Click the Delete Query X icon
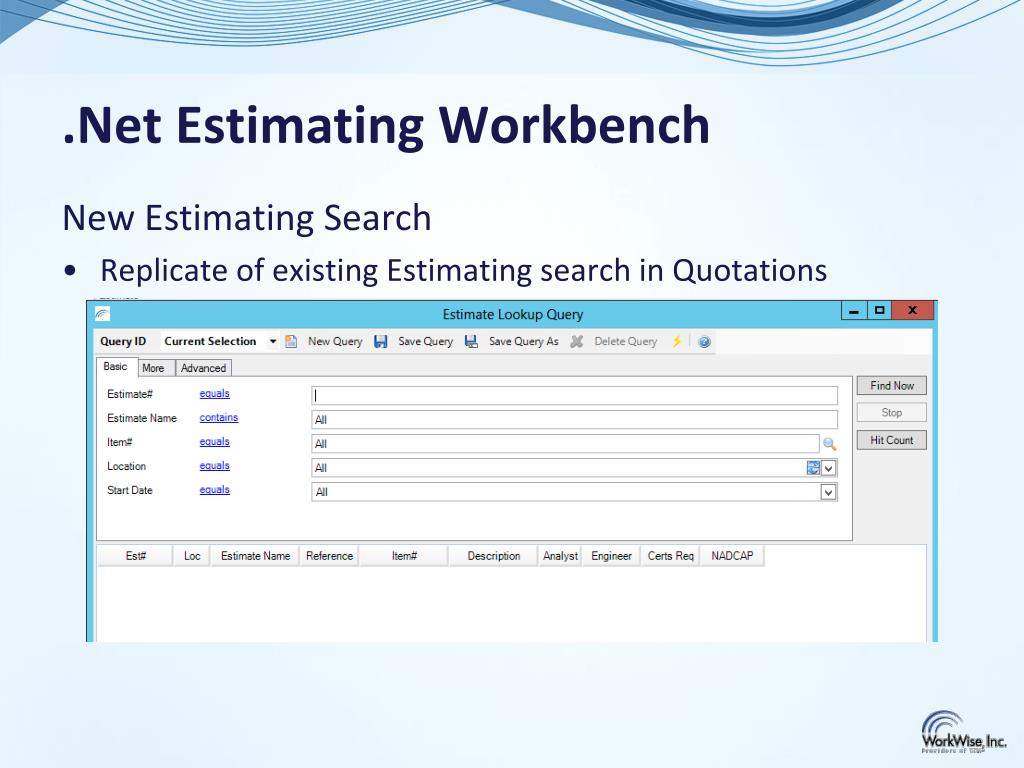 tap(577, 341)
